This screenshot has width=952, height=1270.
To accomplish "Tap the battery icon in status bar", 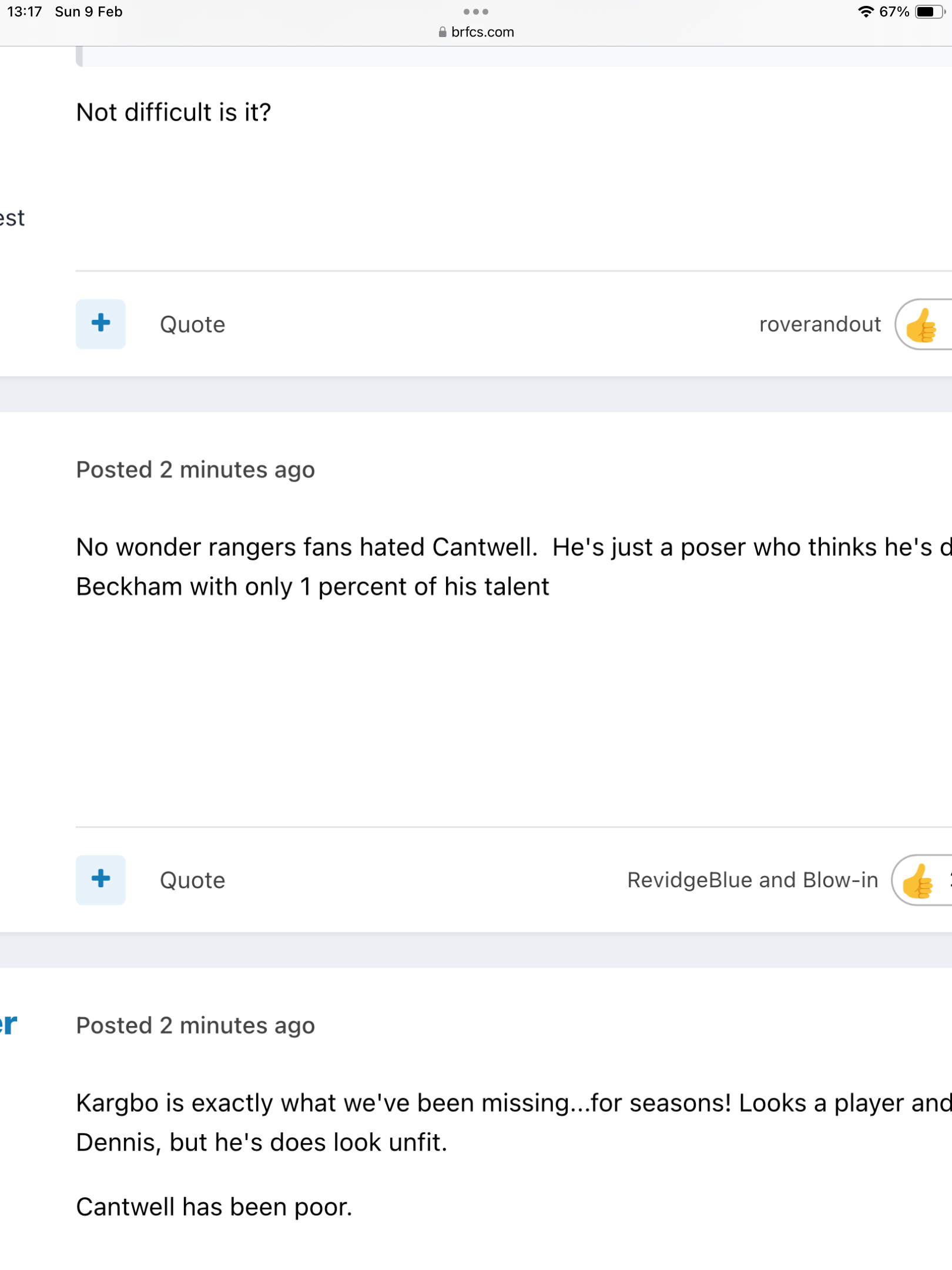I will click(928, 12).
